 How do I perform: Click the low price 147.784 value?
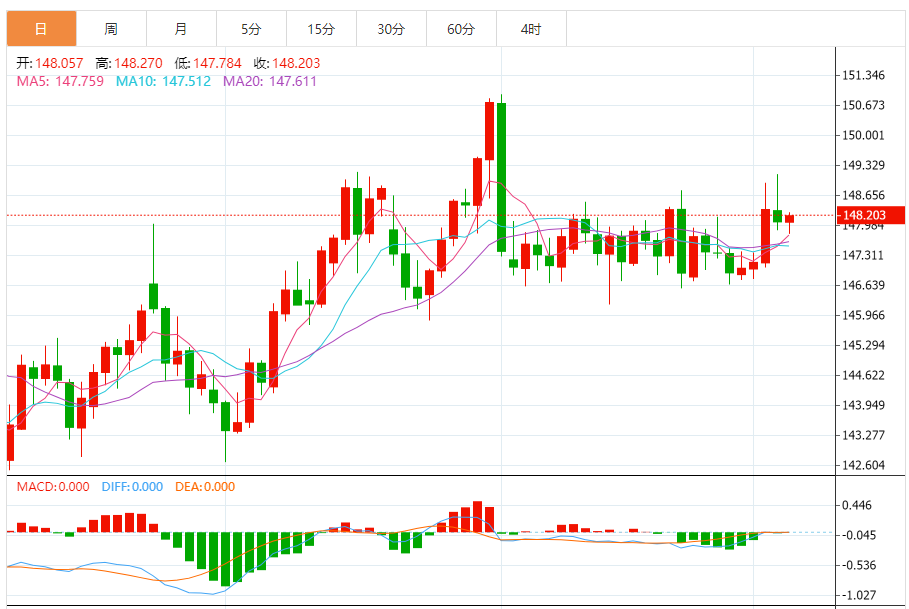(x=217, y=63)
